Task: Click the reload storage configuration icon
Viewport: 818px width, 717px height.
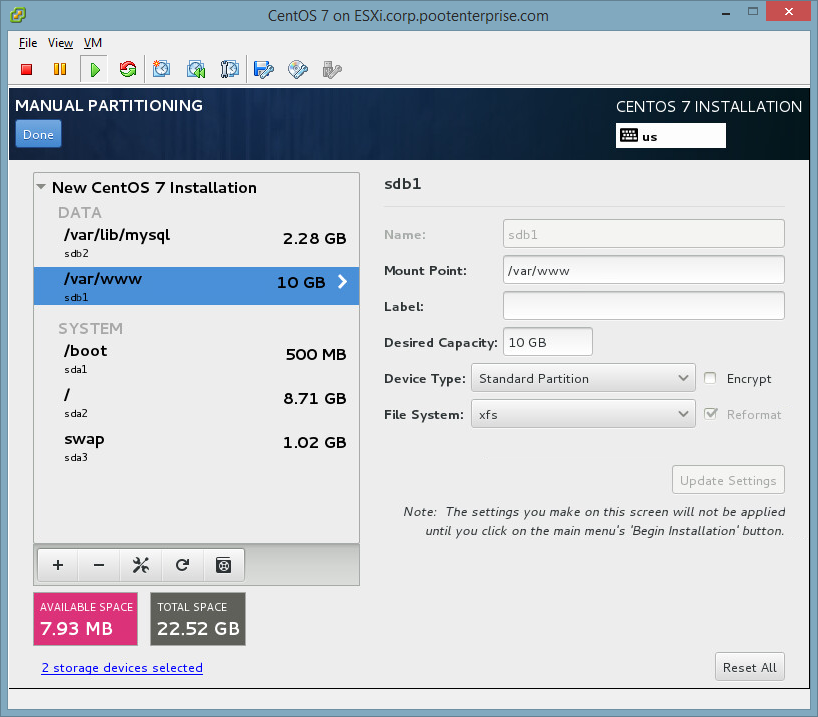Action: pos(182,565)
